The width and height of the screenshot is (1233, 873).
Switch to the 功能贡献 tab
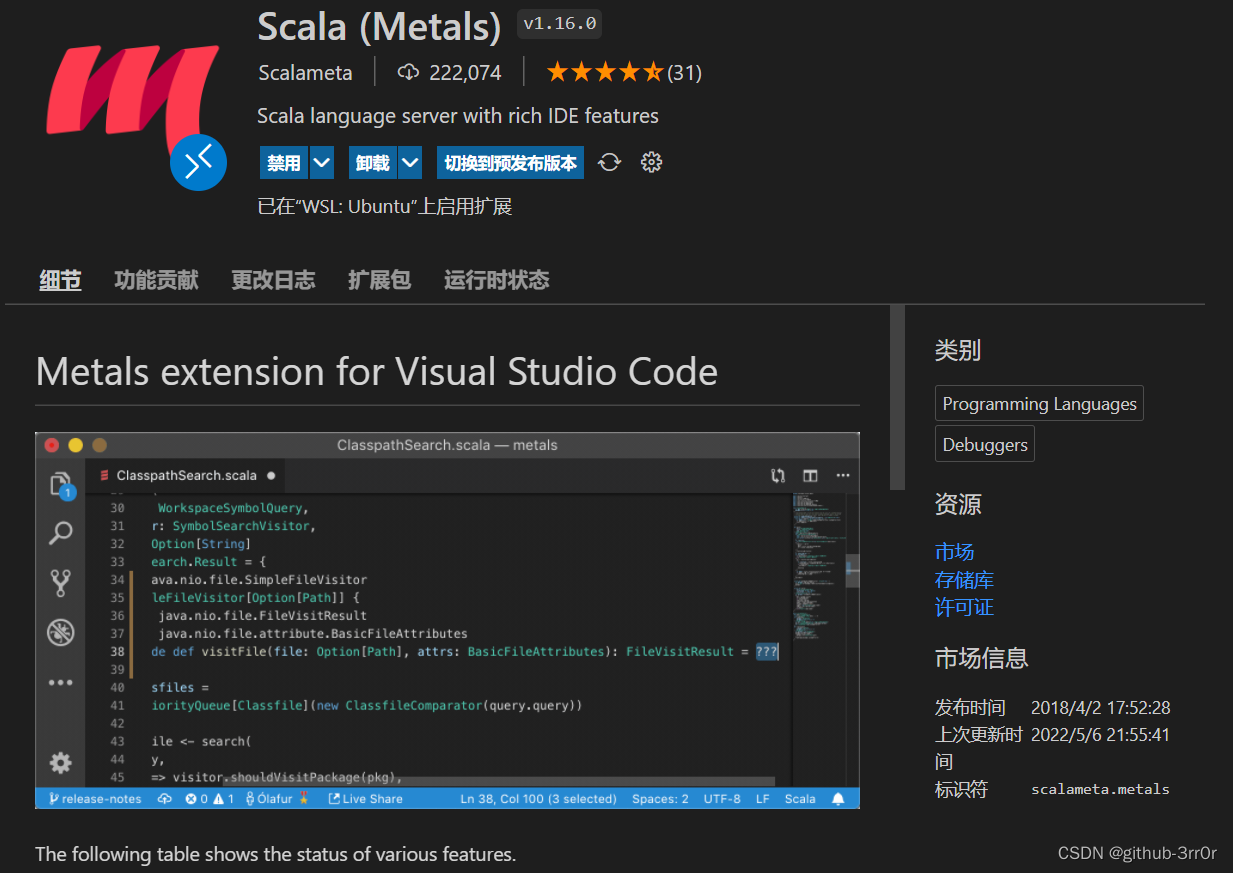click(x=156, y=280)
